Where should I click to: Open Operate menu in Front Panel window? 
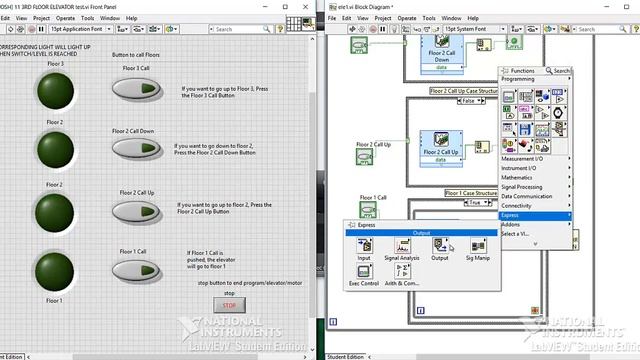point(65,18)
